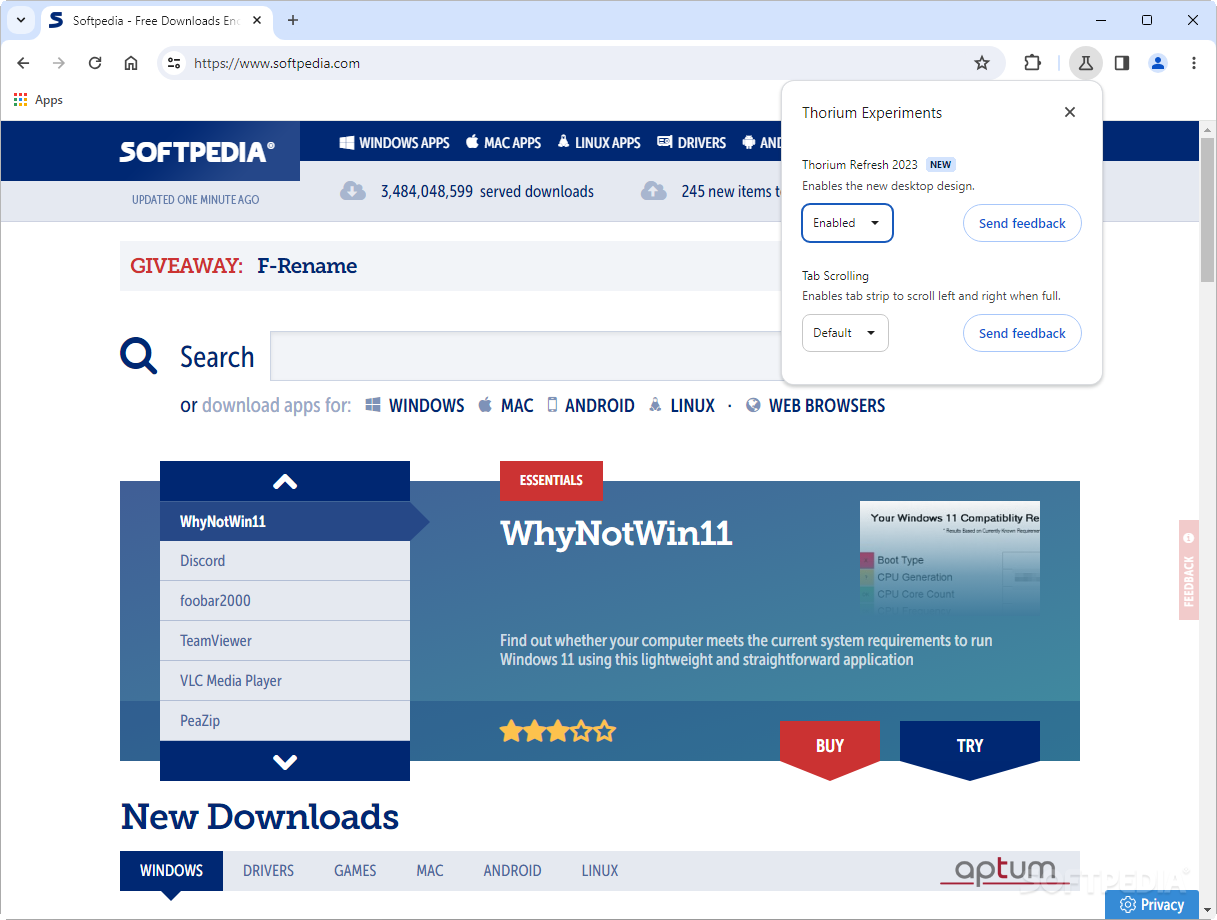Screen dimensions: 1217x920
Task: Select the Android downloads tab
Action: point(512,870)
